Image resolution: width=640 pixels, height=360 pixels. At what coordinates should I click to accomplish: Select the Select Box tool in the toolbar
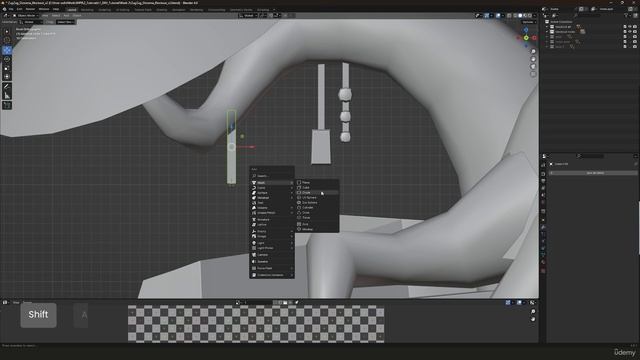pyautogui.click(x=7, y=31)
